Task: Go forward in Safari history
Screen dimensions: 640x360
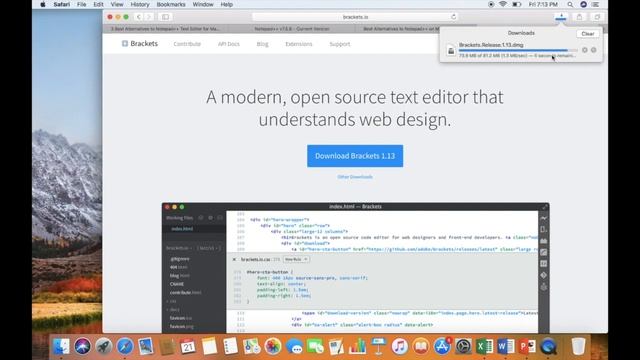Action: [149, 17]
